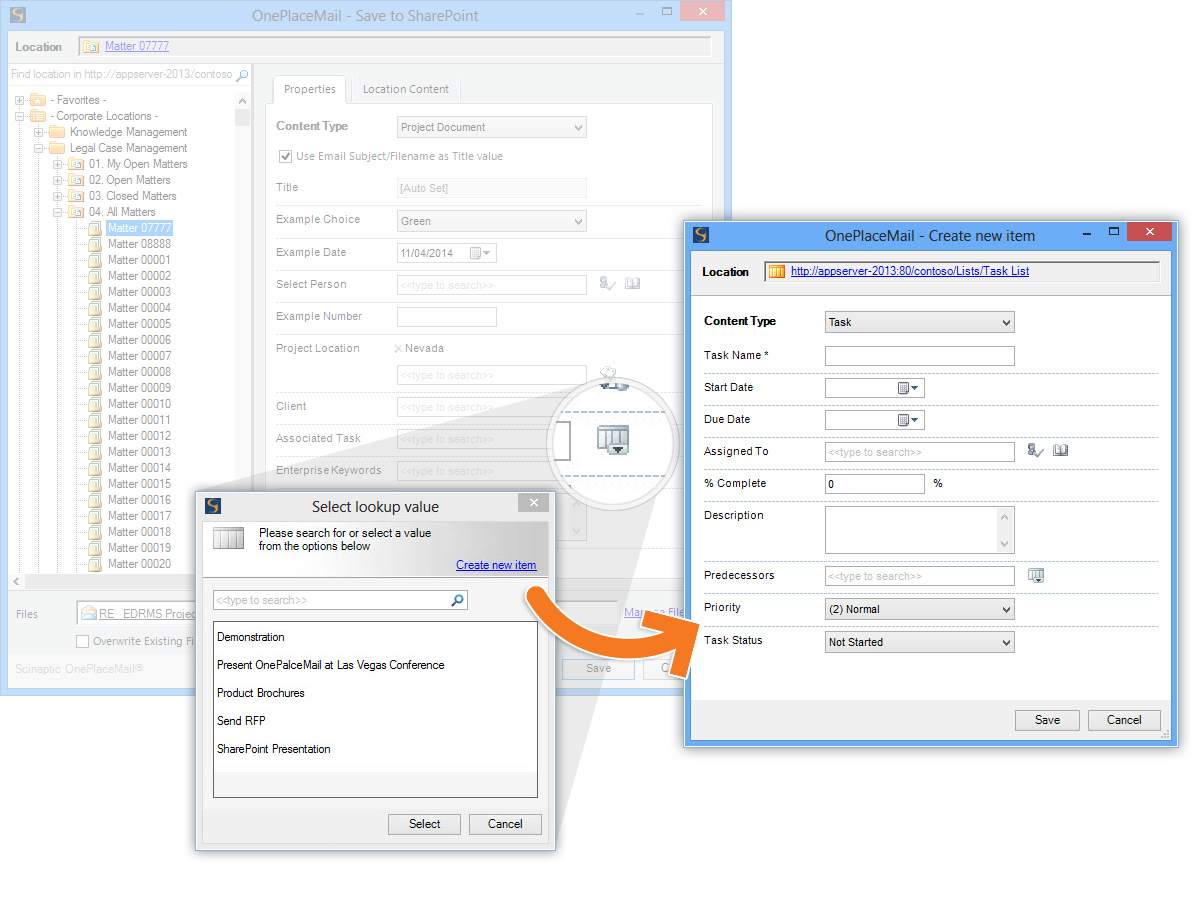This screenshot has height=900, width=1200.
Task: Click the Assigned To search field
Action: pos(920,452)
